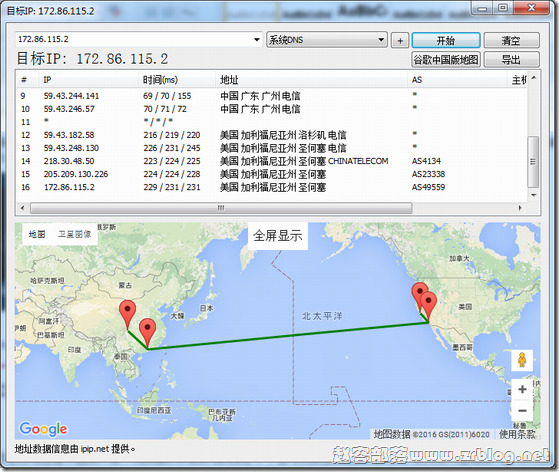The image size is (559, 472).
Task: Click the horizontal scrollbar thumb of results
Action: tap(221, 208)
